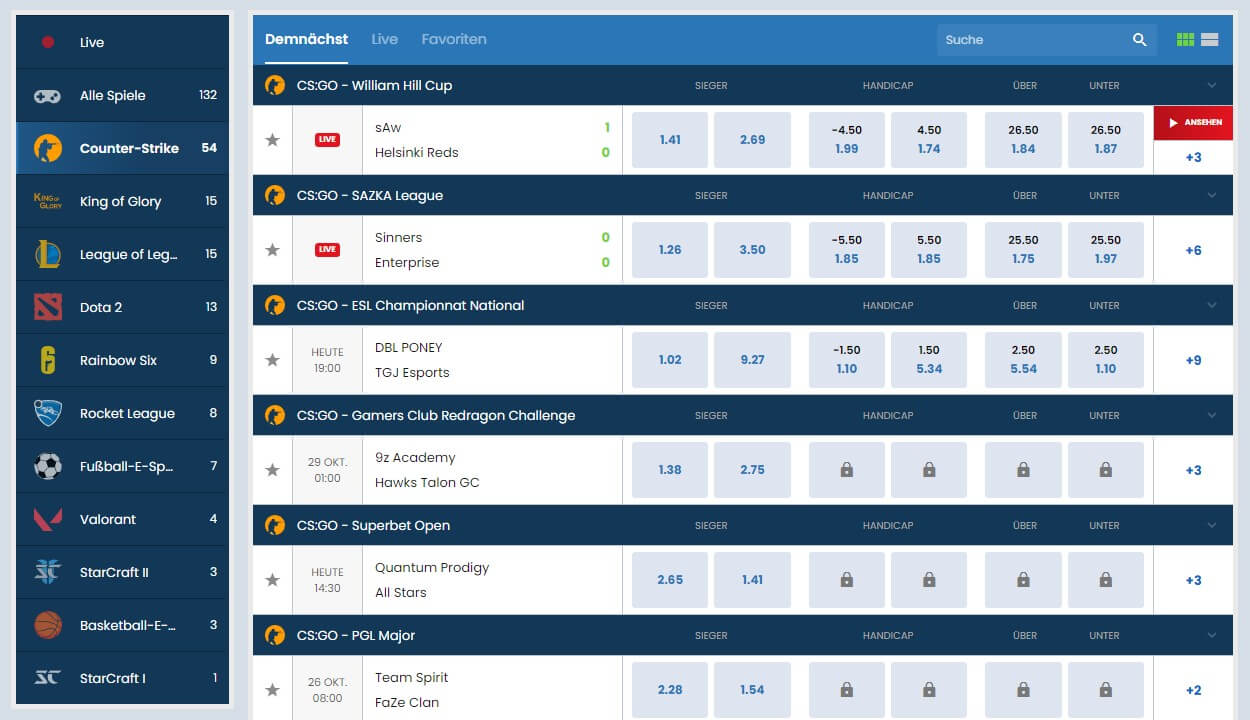Click the search magnifier icon

pos(1140,40)
